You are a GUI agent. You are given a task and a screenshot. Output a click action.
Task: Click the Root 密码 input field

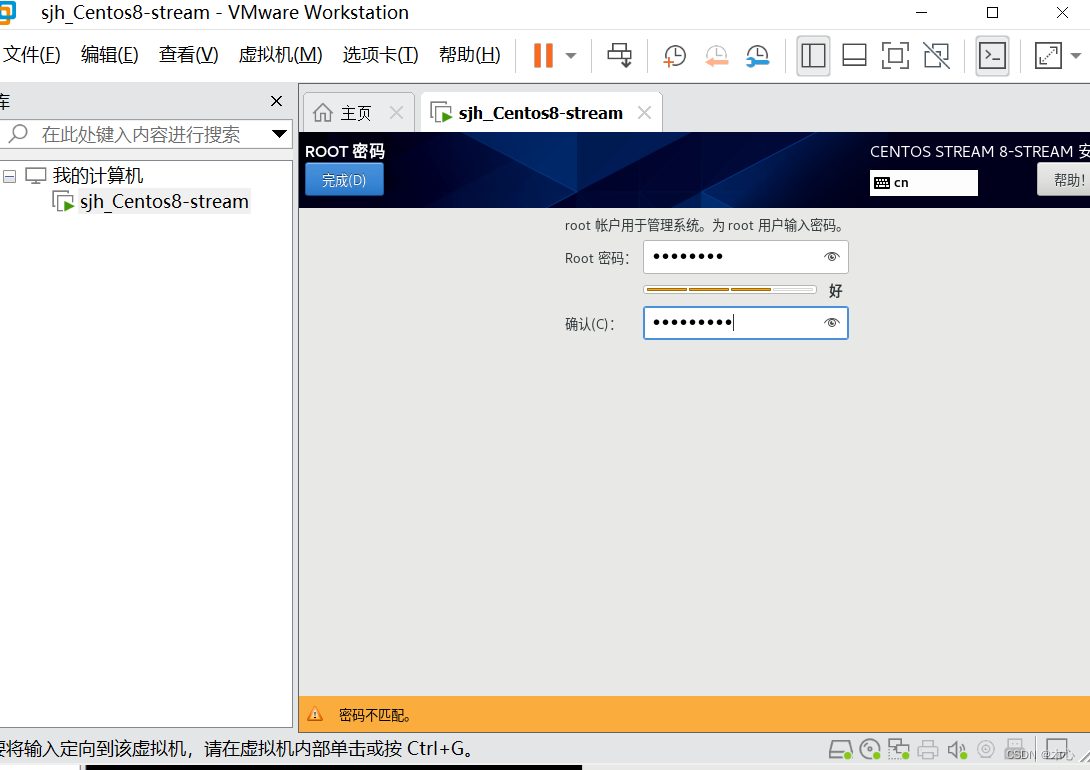pos(745,257)
